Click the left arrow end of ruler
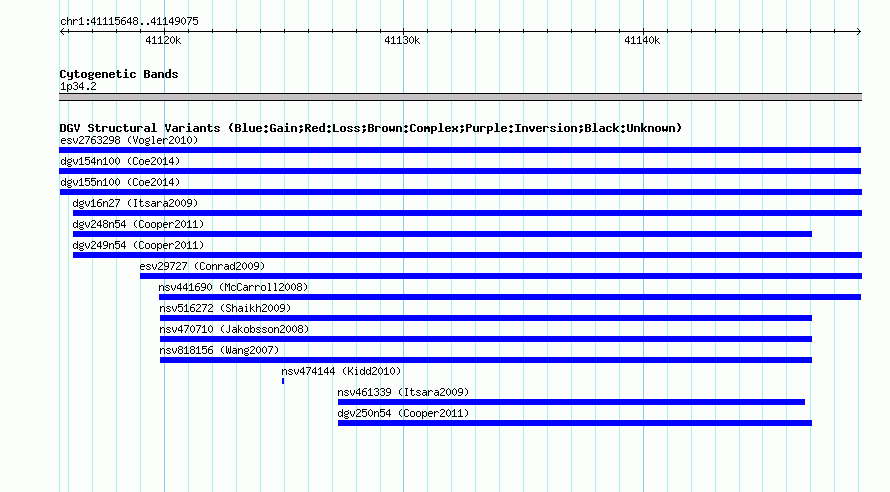 click(x=62, y=32)
